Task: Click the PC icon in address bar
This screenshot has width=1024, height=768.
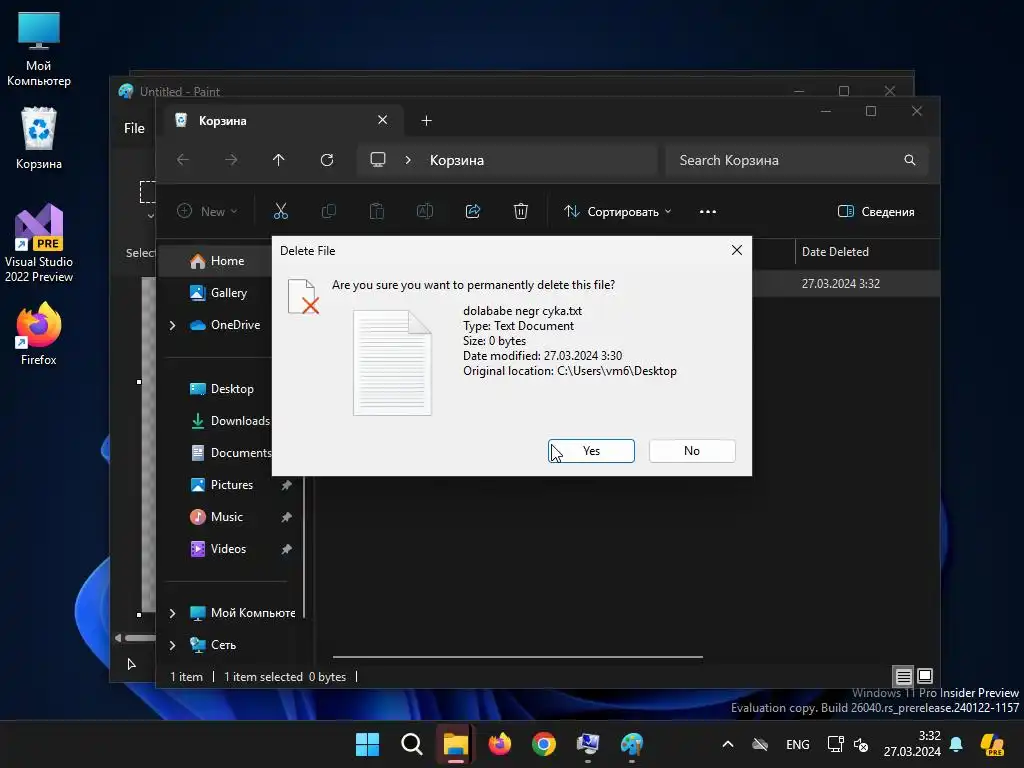Action: (377, 160)
